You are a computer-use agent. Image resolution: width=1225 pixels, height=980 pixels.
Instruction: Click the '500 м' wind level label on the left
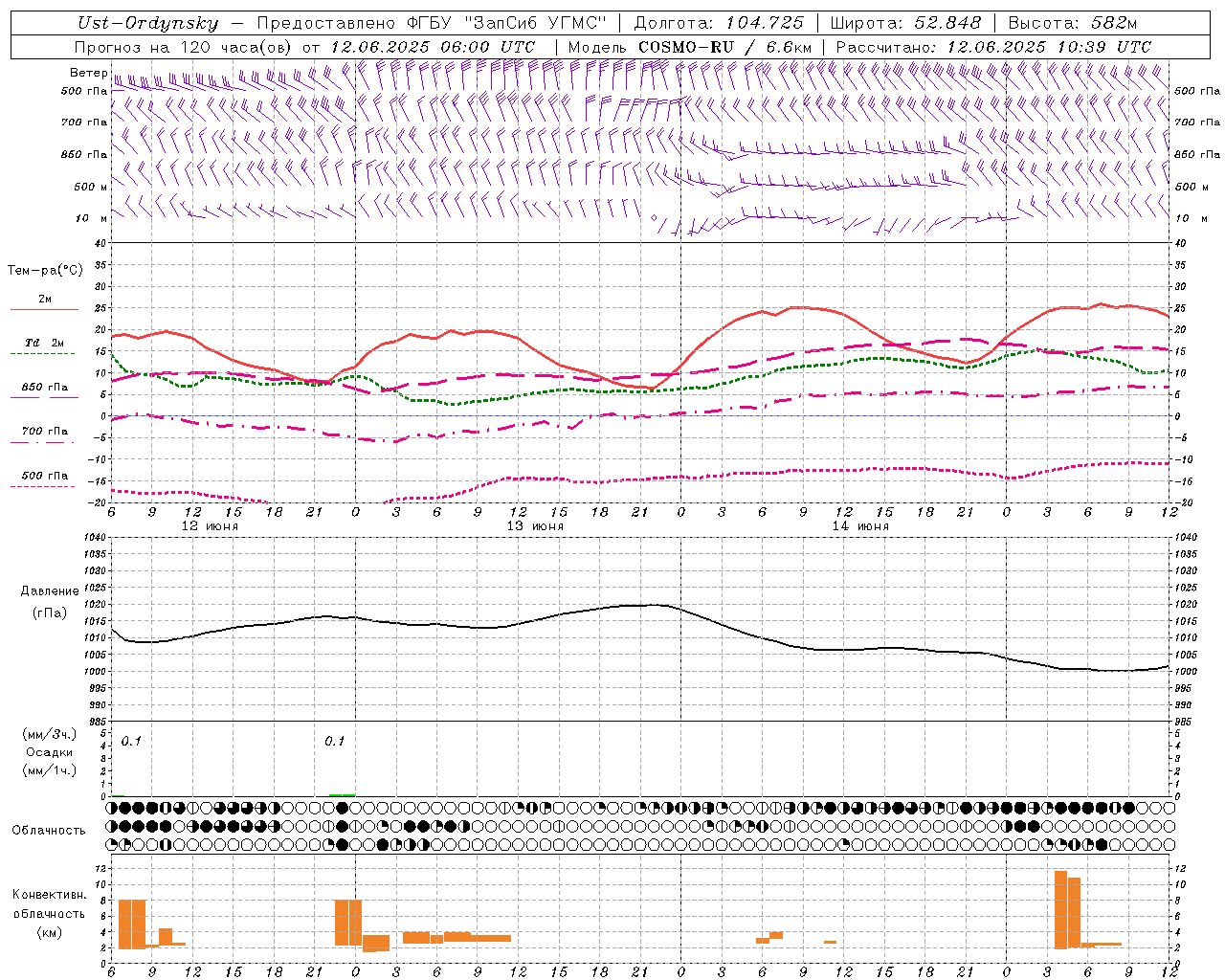click(x=91, y=187)
